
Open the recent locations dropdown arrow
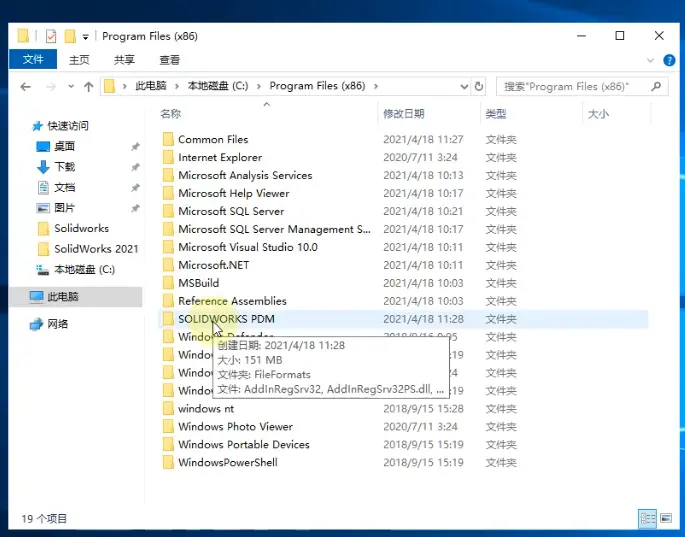click(x=71, y=87)
